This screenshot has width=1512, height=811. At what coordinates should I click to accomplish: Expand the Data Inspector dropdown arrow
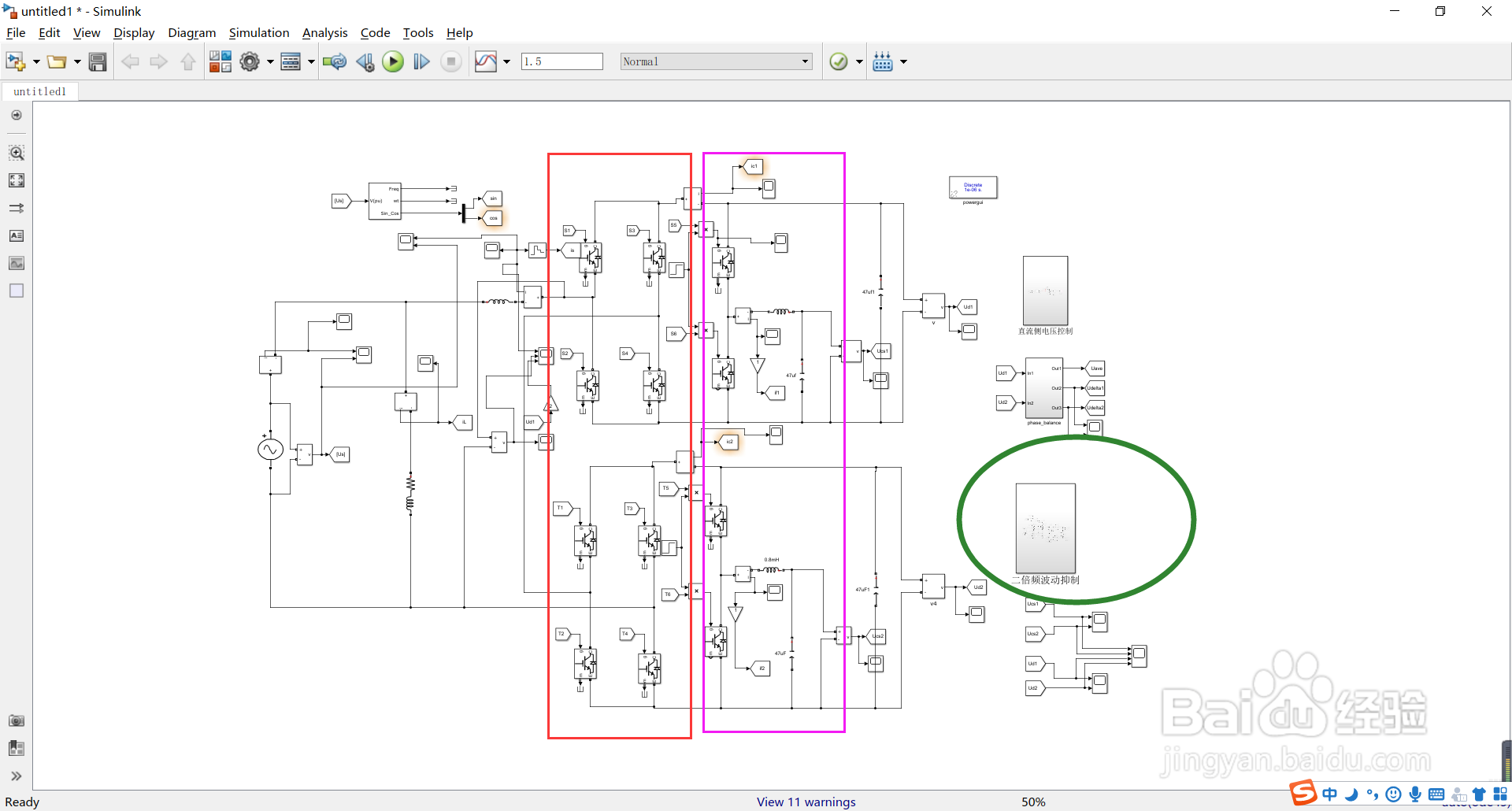click(506, 61)
